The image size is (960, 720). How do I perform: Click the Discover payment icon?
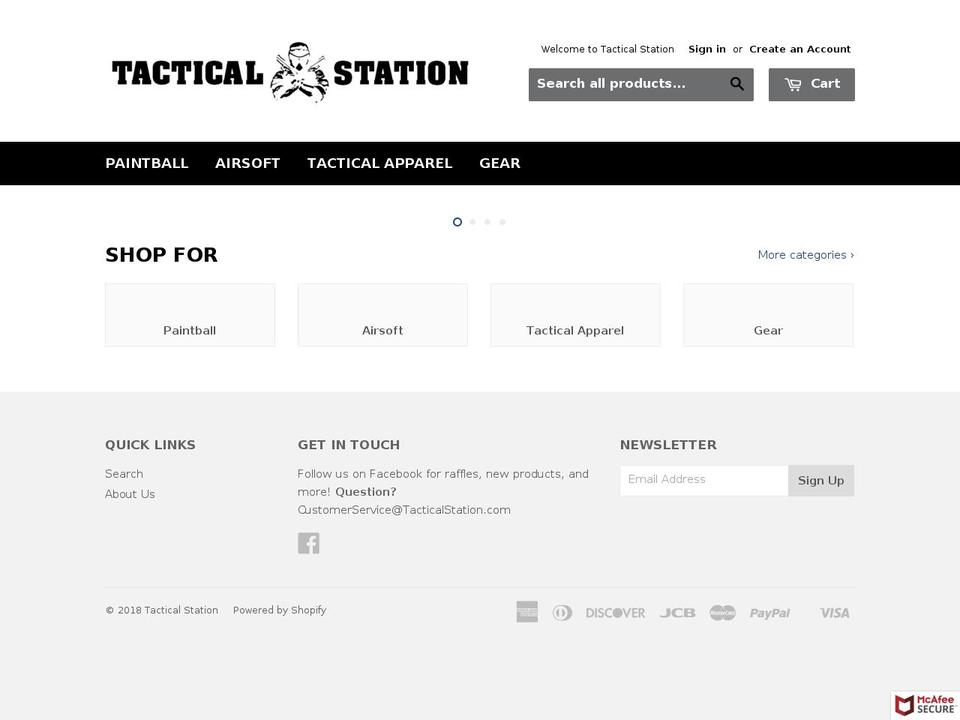615,613
